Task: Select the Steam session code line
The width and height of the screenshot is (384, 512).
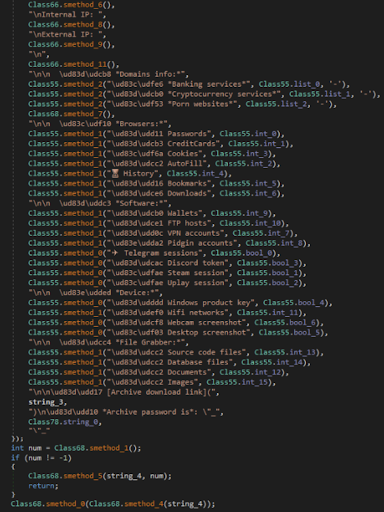Action: click(167, 273)
